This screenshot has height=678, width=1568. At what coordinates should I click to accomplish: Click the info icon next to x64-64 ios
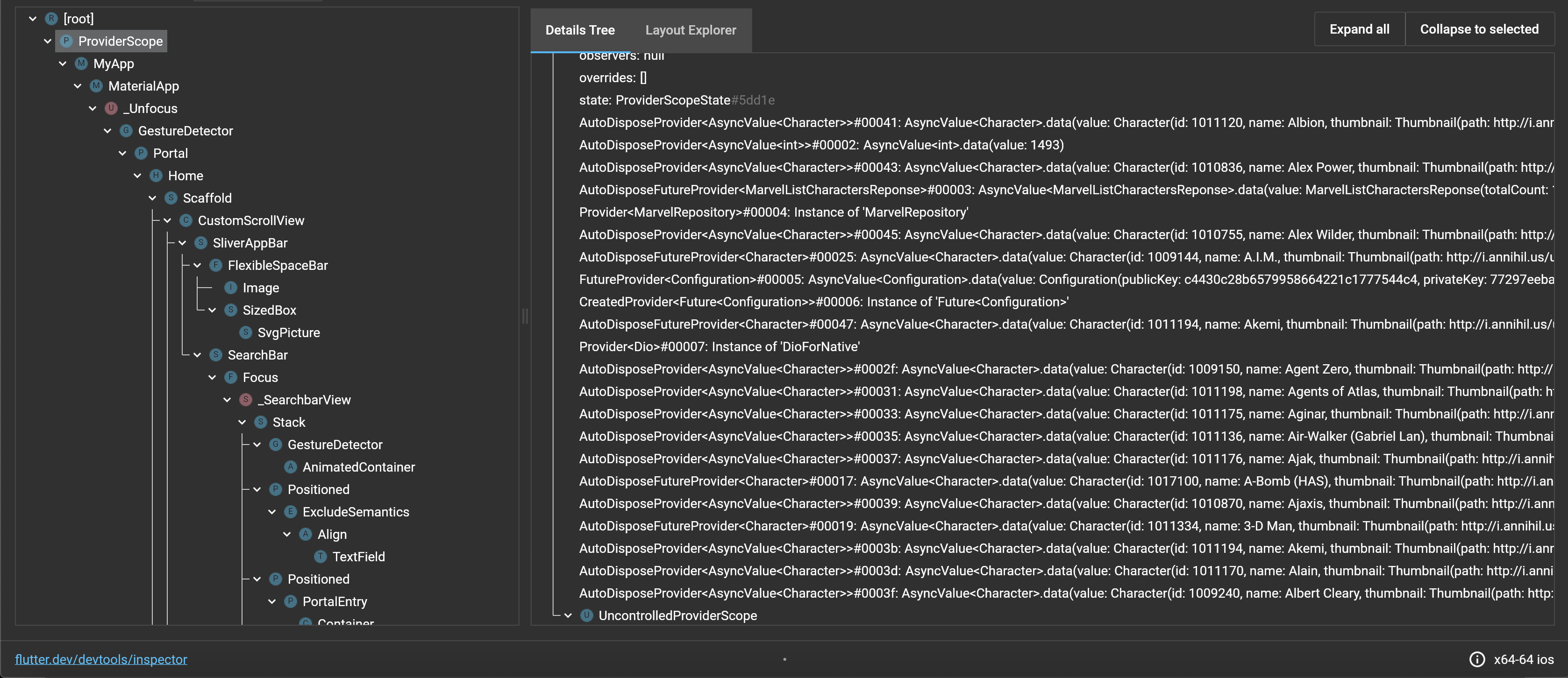[1477, 659]
